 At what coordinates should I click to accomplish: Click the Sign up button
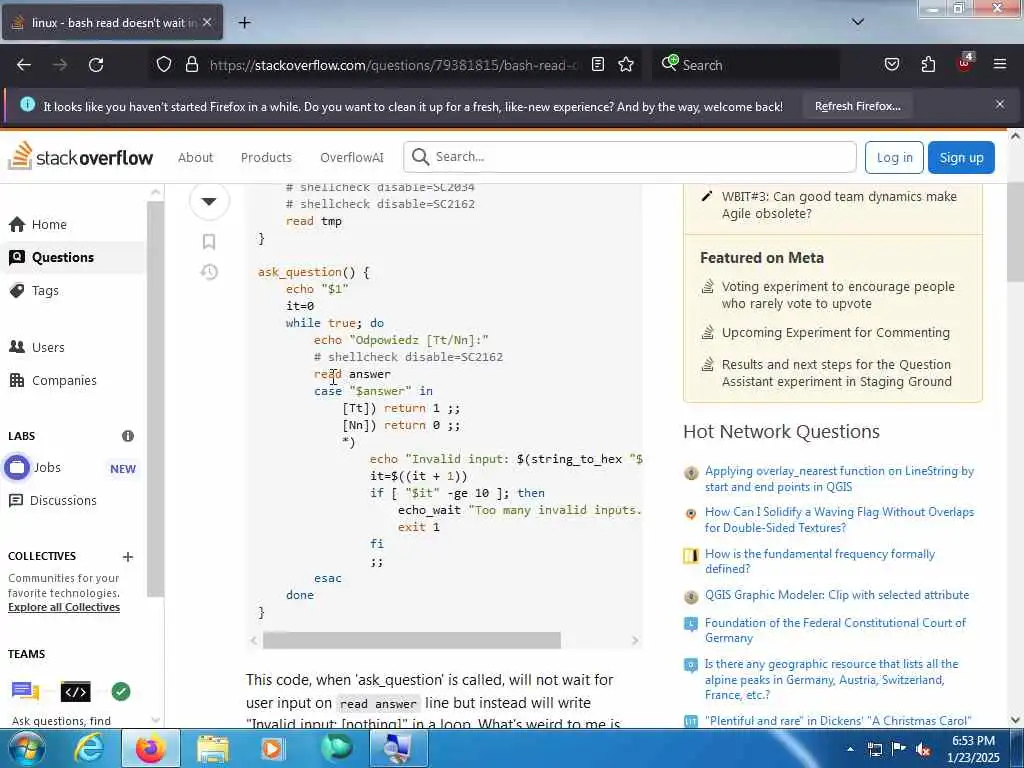tap(961, 157)
